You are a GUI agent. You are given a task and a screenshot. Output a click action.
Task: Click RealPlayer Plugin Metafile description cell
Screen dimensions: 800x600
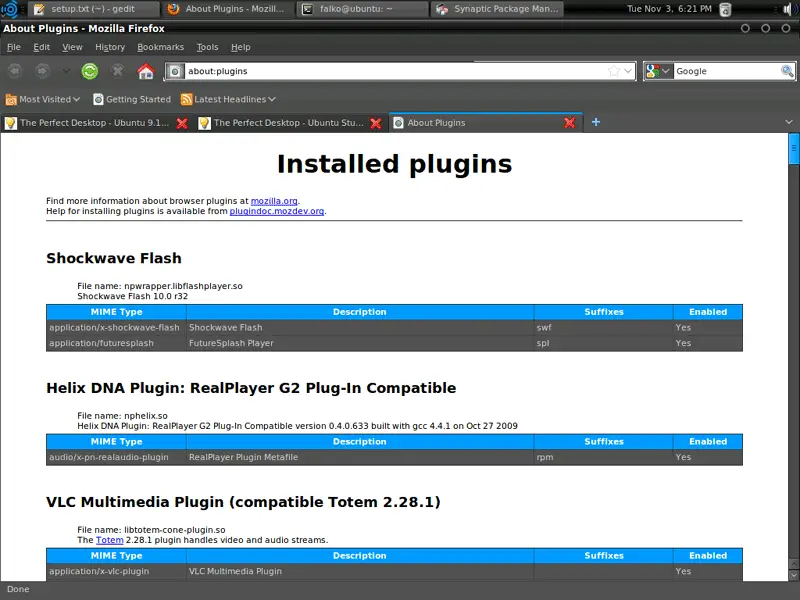point(360,457)
